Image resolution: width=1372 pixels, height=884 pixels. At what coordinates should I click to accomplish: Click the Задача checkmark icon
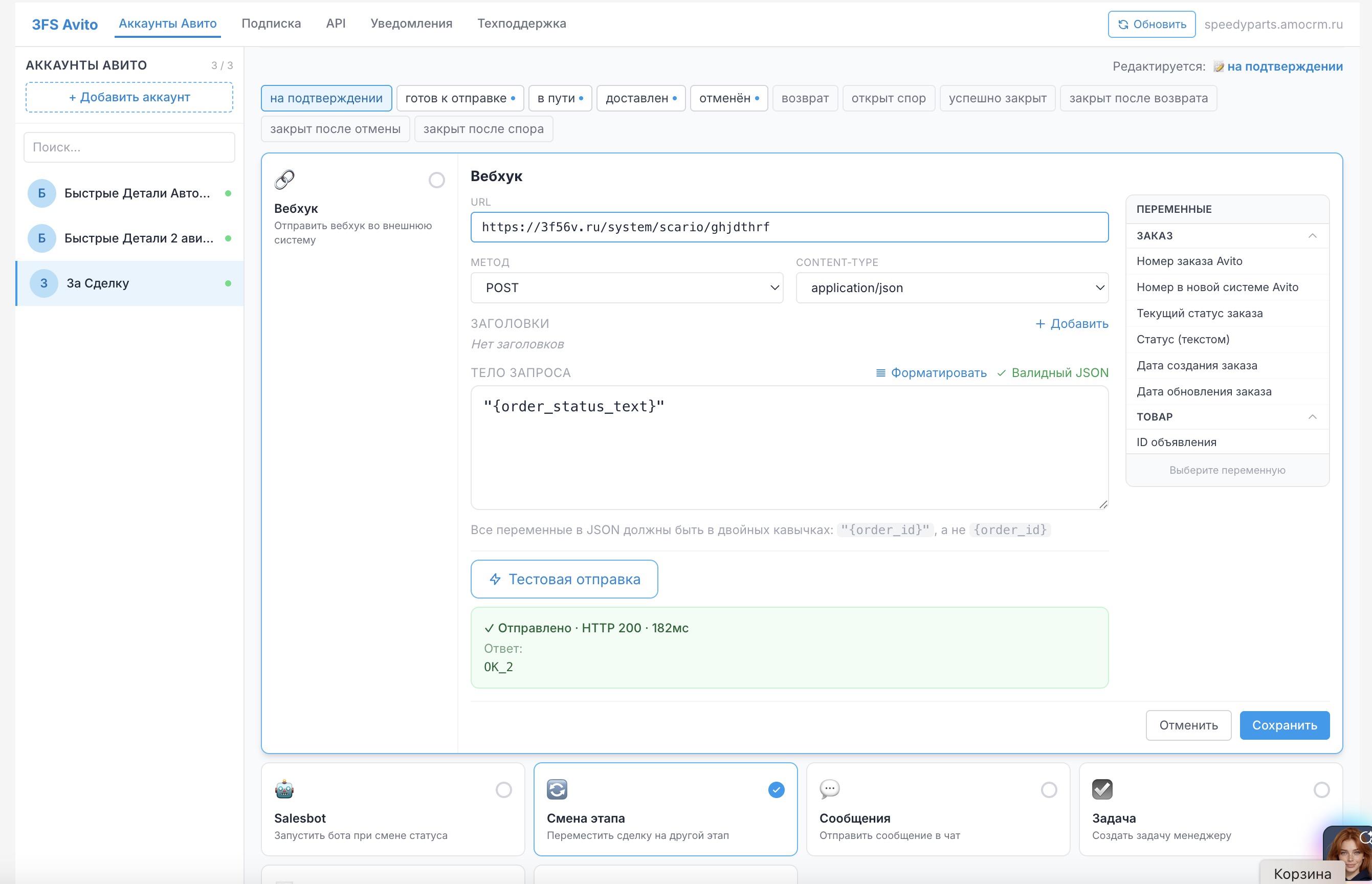(1102, 789)
